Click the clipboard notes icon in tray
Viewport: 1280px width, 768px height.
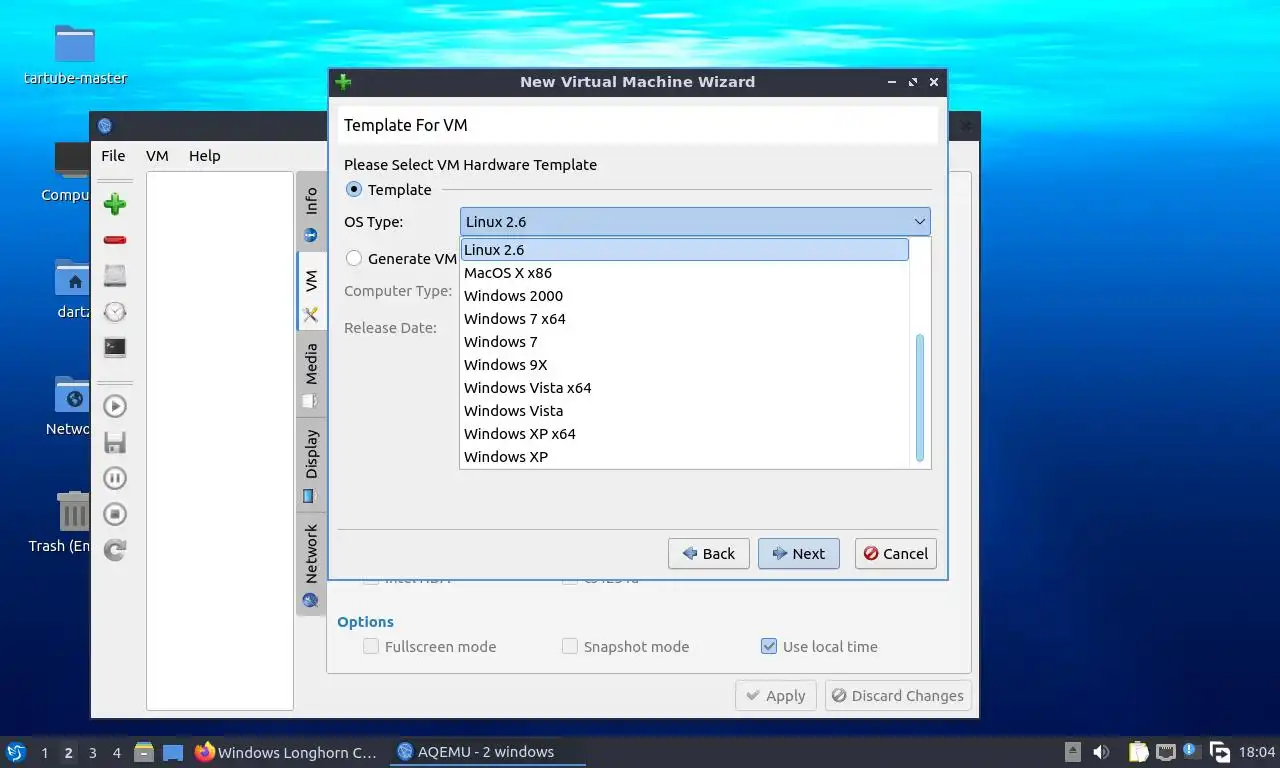pos(1138,752)
